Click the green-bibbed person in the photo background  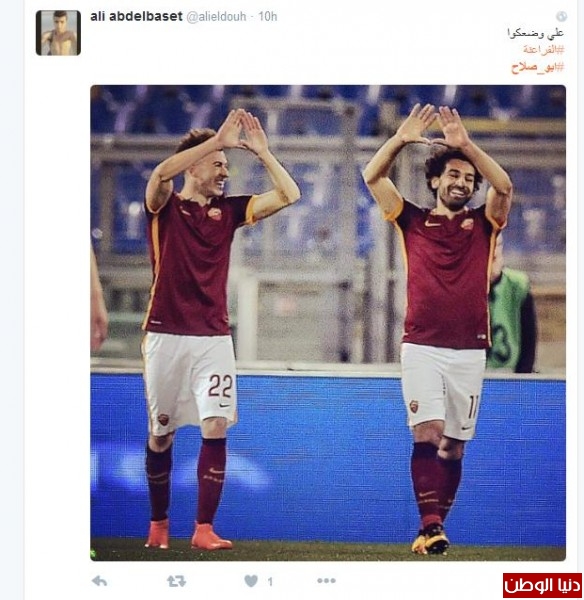click(512, 320)
